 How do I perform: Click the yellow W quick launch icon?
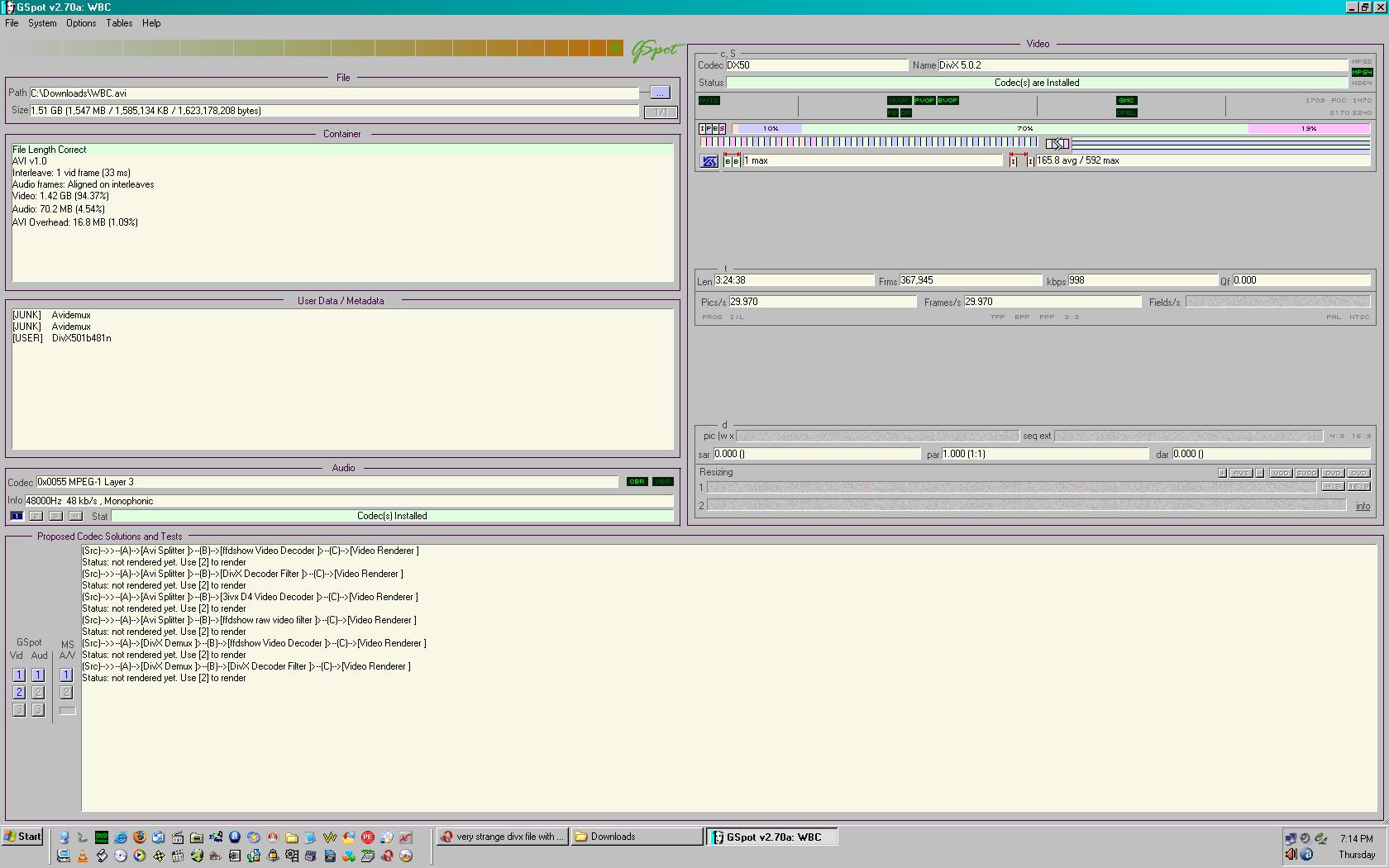point(329,837)
